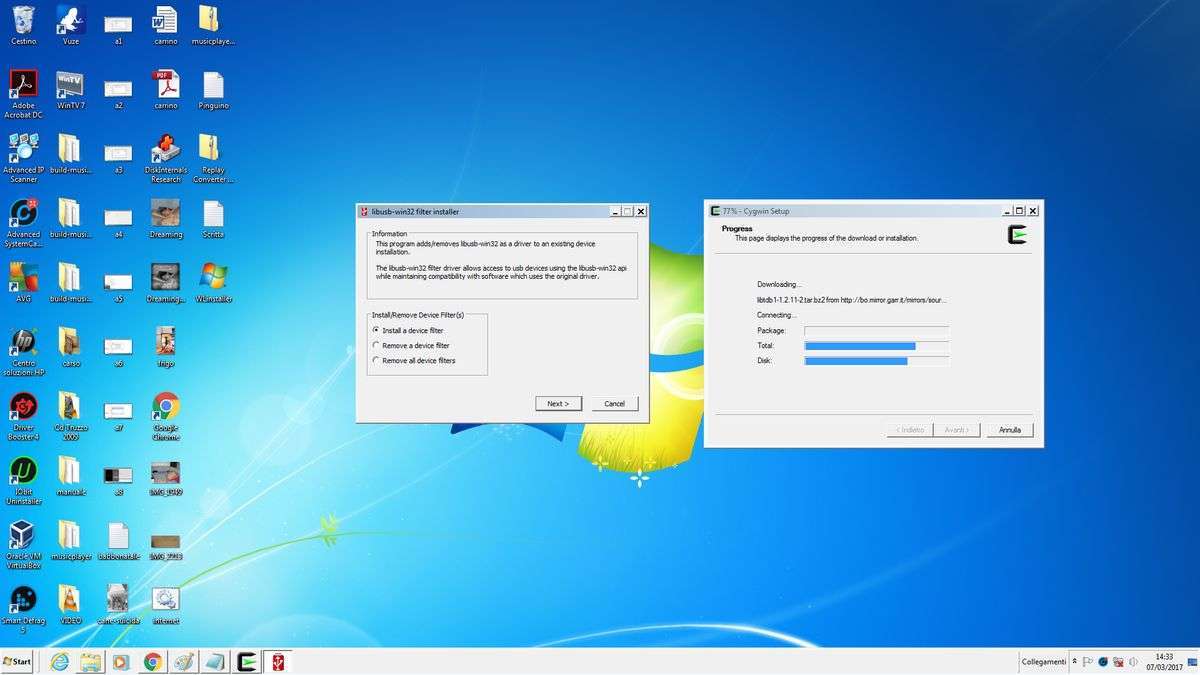Choose Remove a device filter option

[x=410, y=345]
